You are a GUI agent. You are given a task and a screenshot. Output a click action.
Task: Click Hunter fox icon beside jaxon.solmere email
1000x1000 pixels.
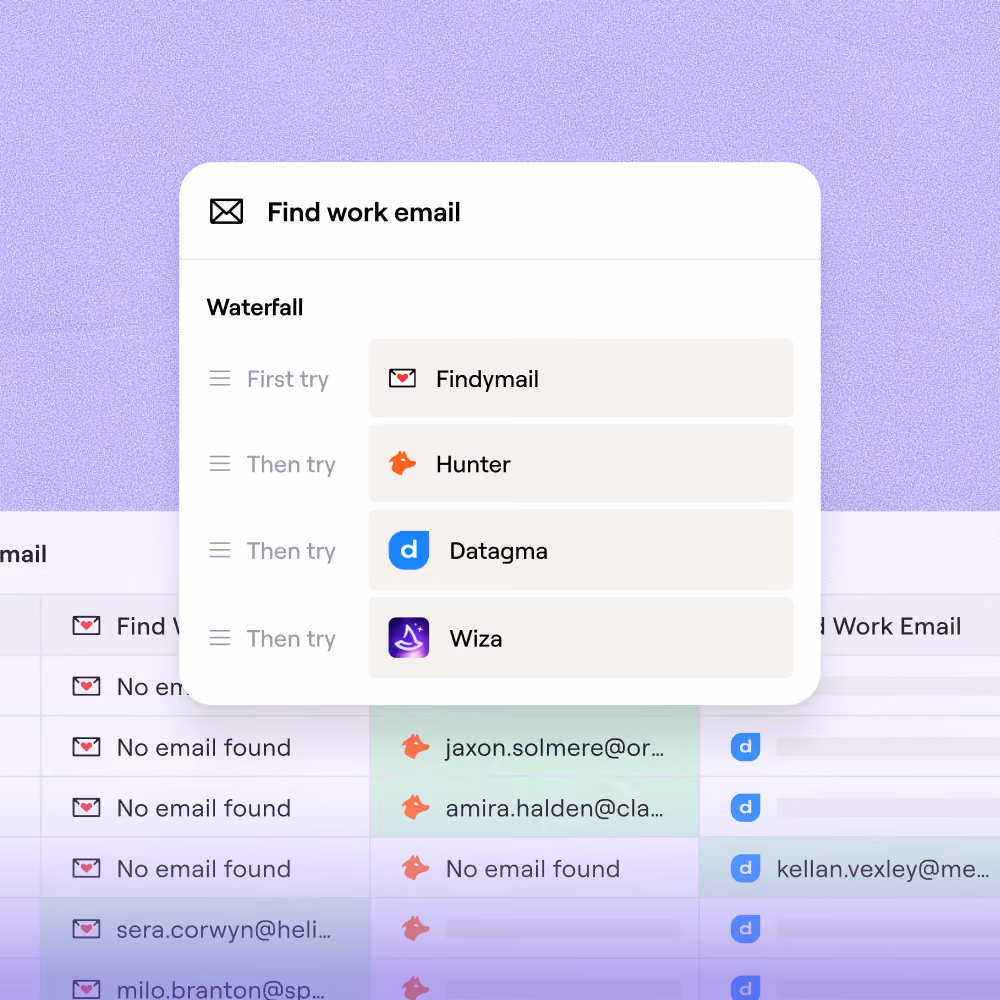(415, 747)
